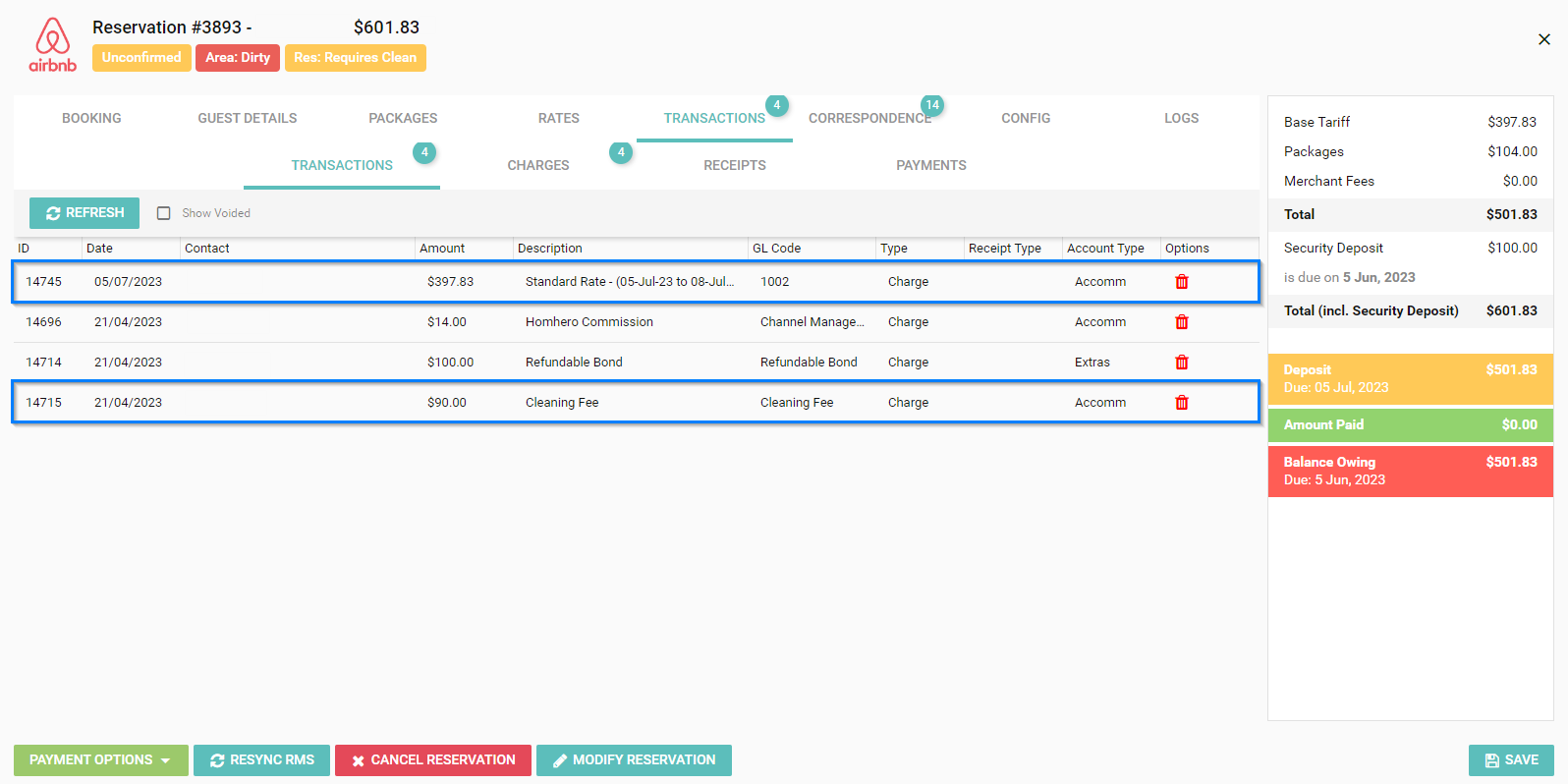Remove the Refundable Bond charge
Viewport: 1568px width, 784px height.
[x=1182, y=363]
